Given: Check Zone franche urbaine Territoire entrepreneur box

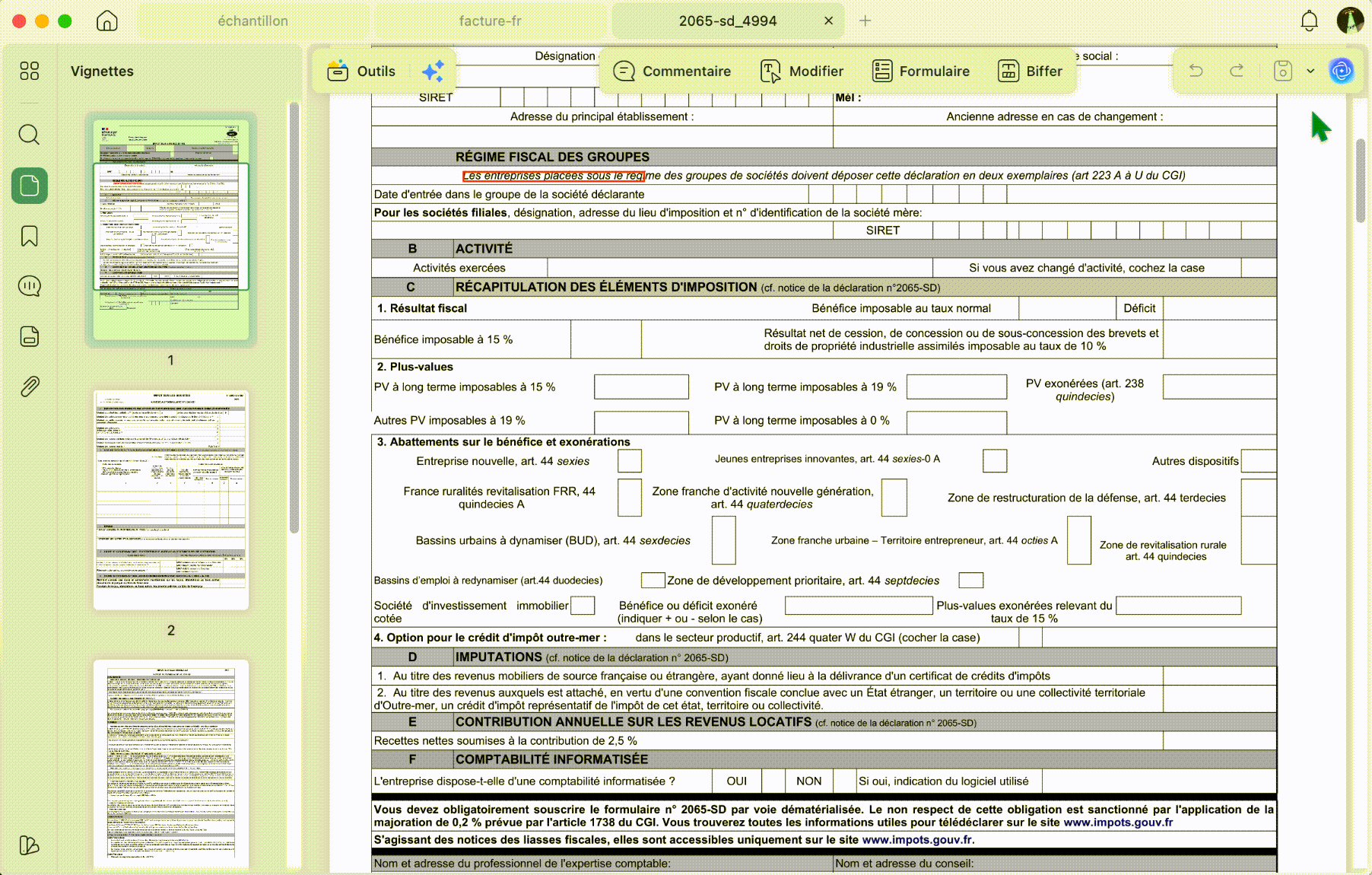Looking at the screenshot, I should click(1079, 540).
